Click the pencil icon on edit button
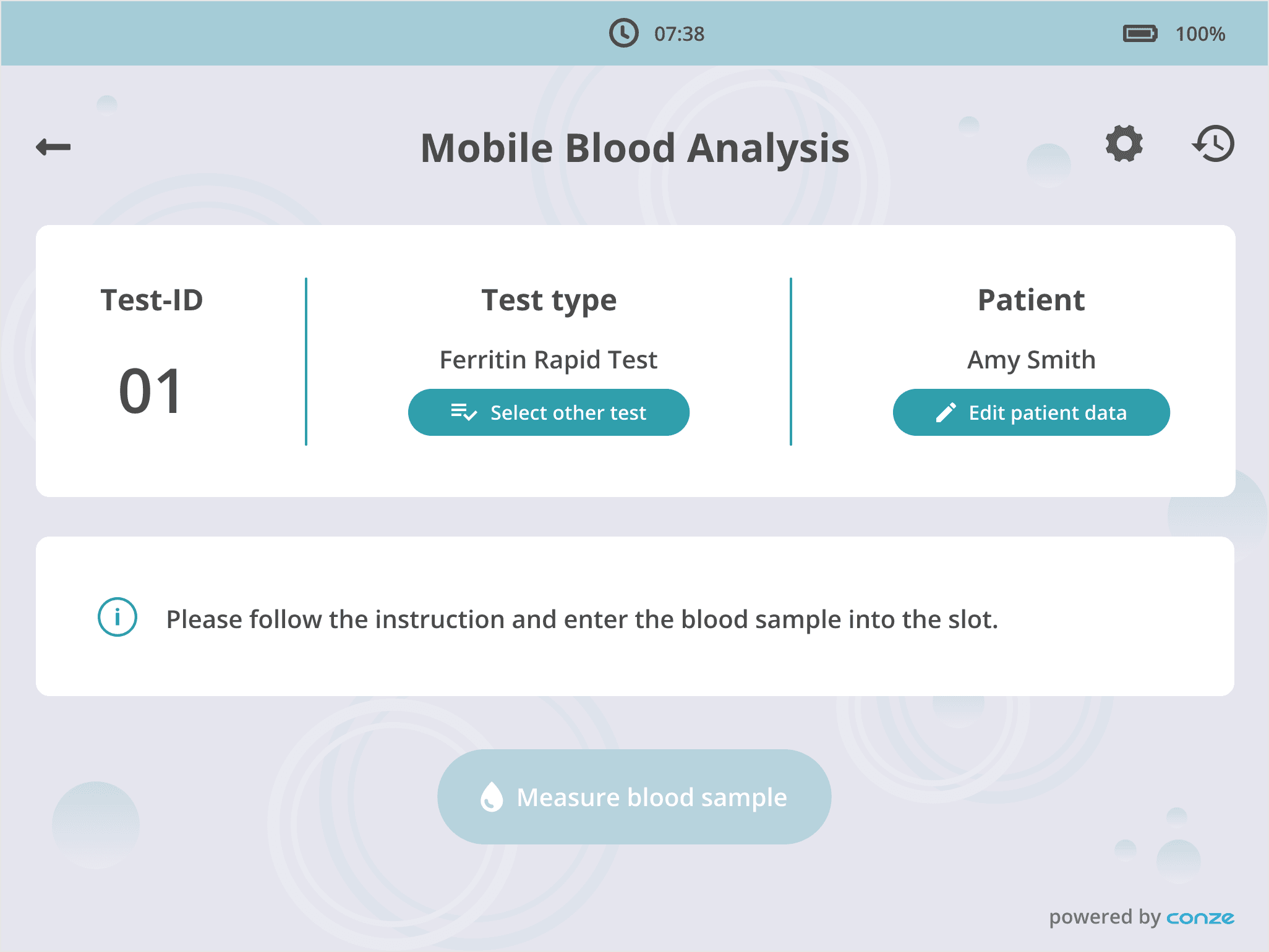1269x952 pixels. pyautogui.click(x=946, y=412)
